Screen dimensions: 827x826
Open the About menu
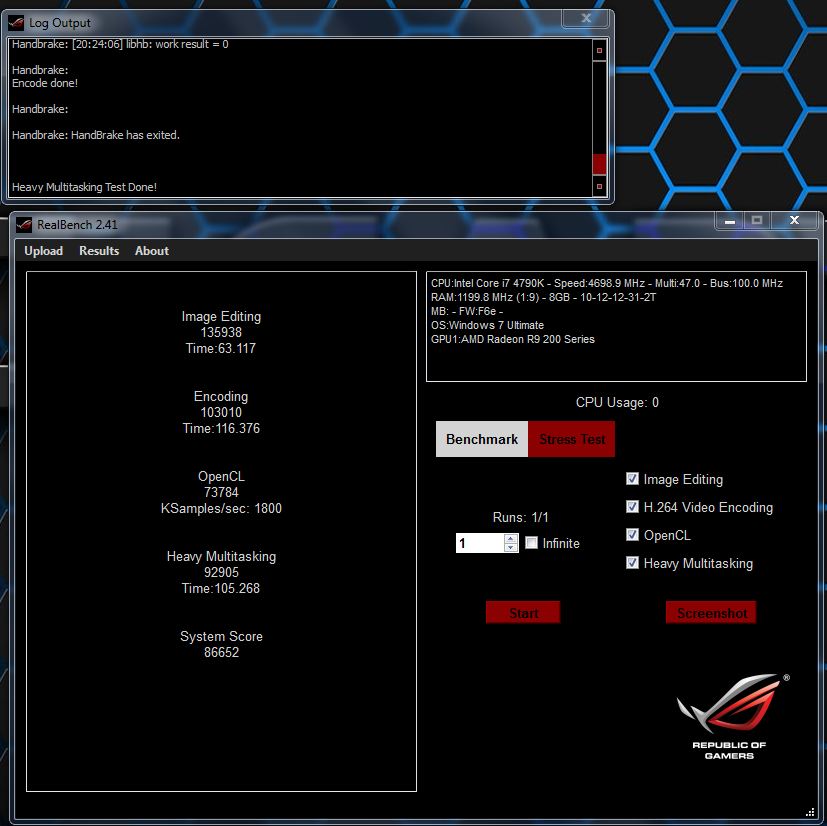pyautogui.click(x=152, y=251)
